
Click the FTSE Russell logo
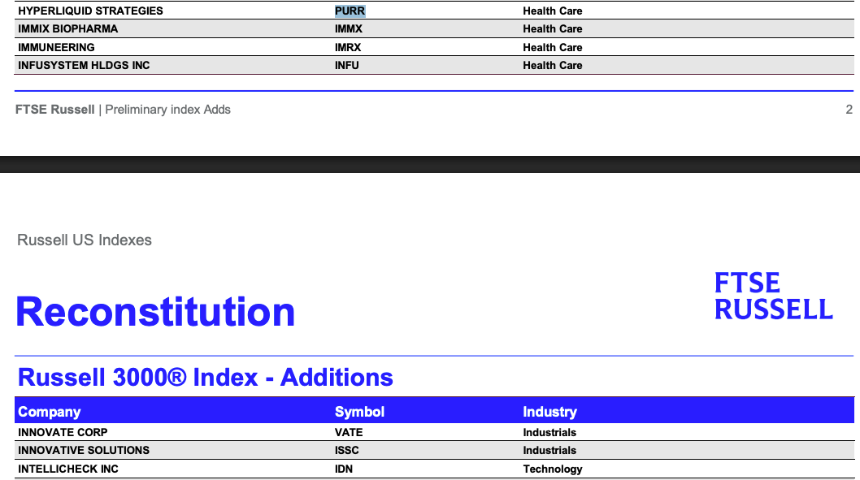point(773,296)
